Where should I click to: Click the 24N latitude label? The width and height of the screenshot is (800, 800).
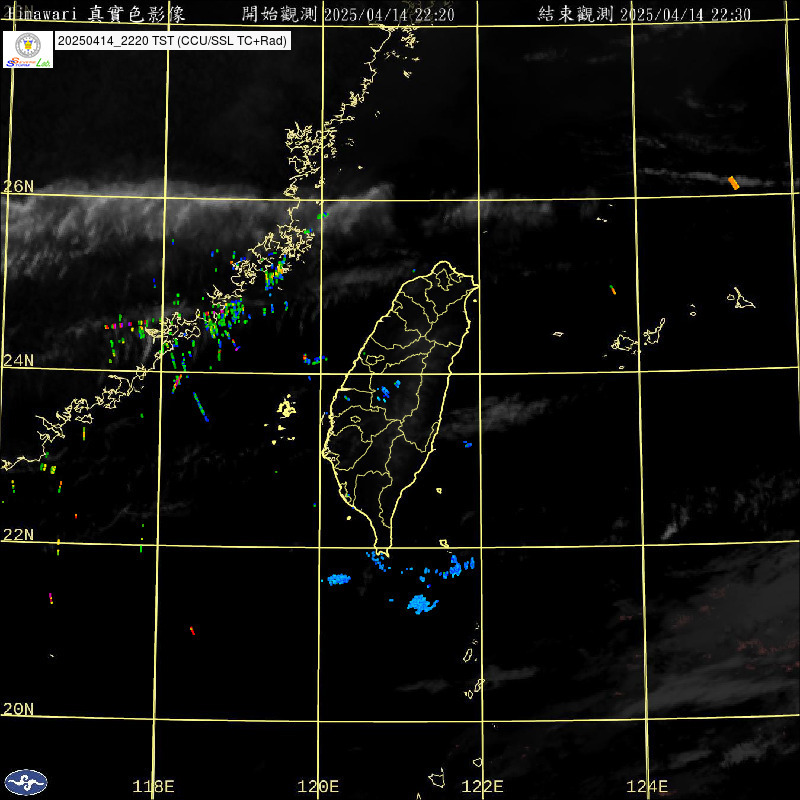(18, 360)
